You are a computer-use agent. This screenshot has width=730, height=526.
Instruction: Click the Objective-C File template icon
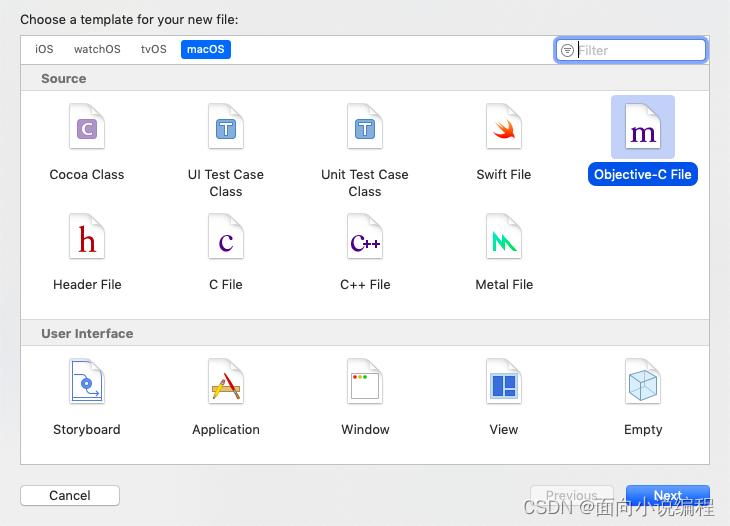643,127
